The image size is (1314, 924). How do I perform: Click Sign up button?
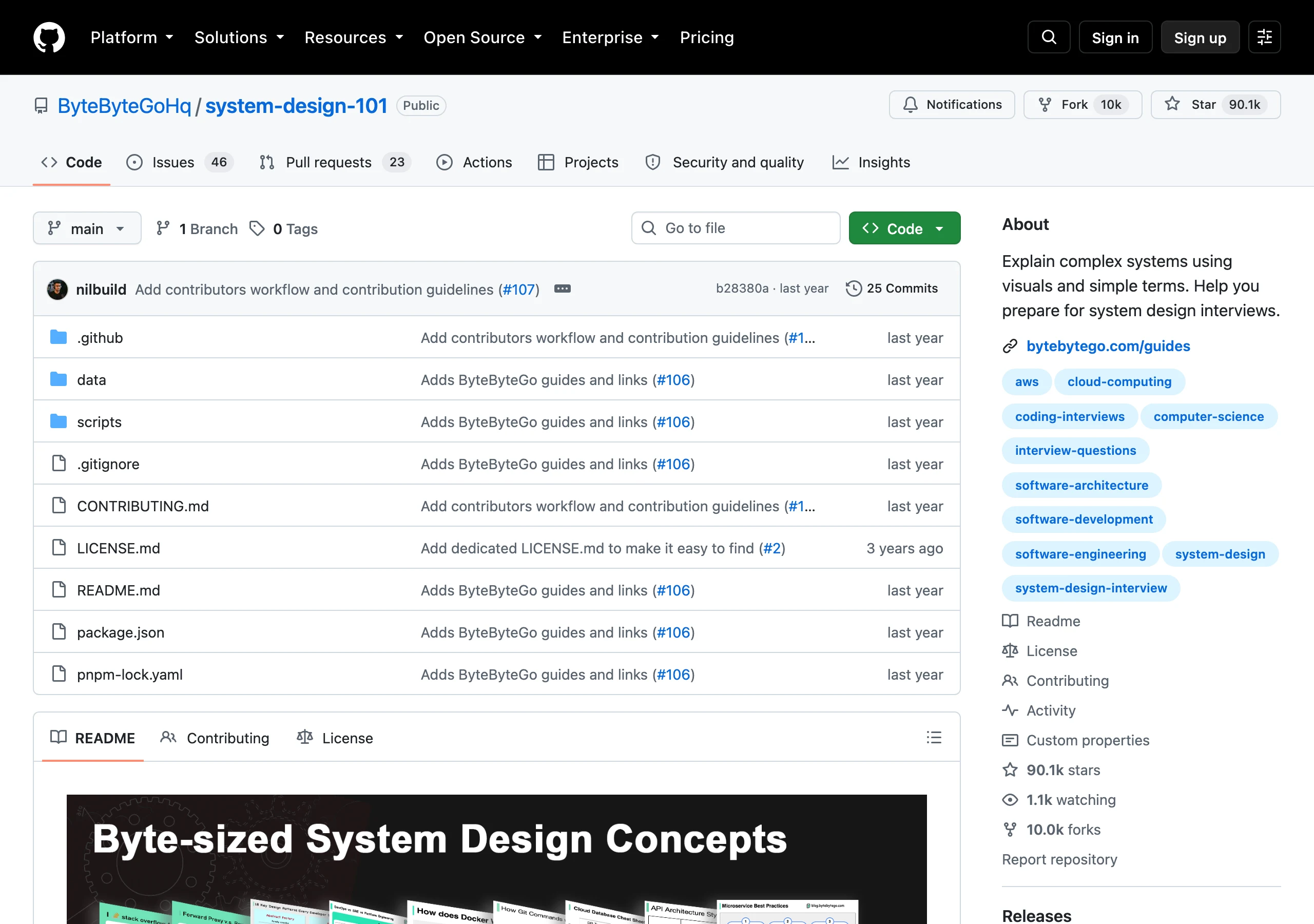(x=1200, y=37)
